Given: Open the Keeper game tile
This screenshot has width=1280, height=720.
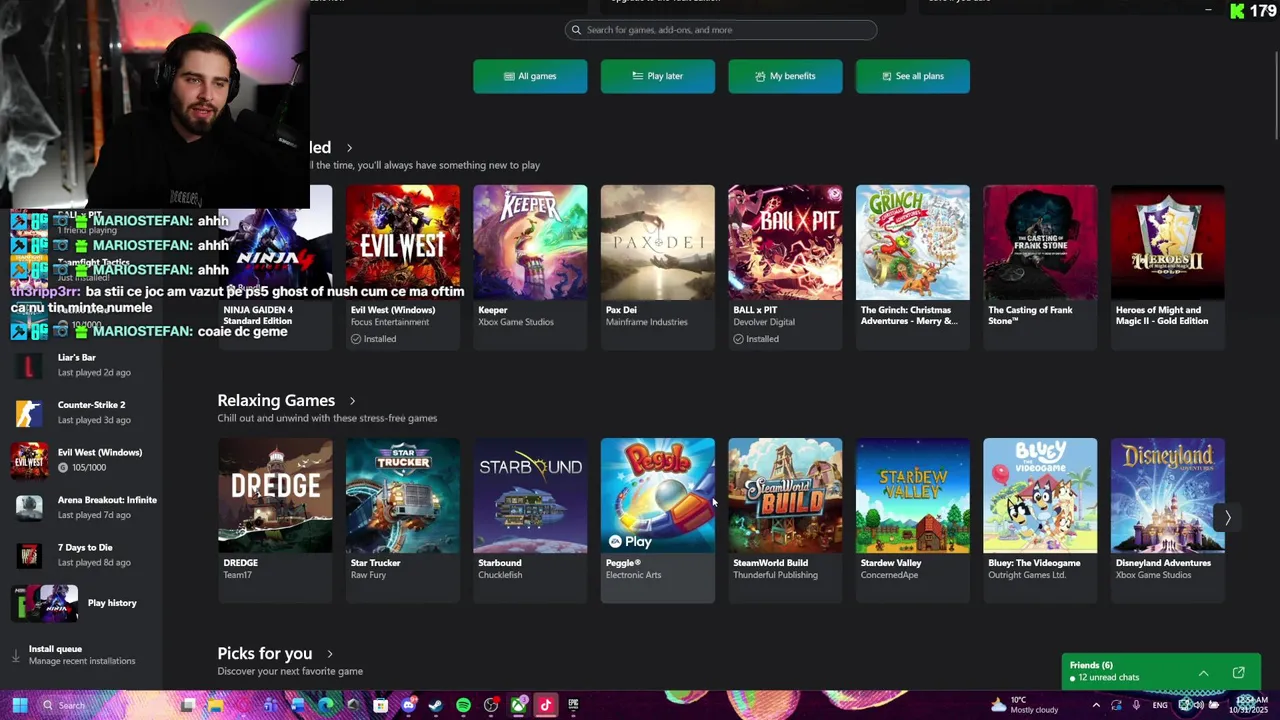Looking at the screenshot, I should coord(530,267).
